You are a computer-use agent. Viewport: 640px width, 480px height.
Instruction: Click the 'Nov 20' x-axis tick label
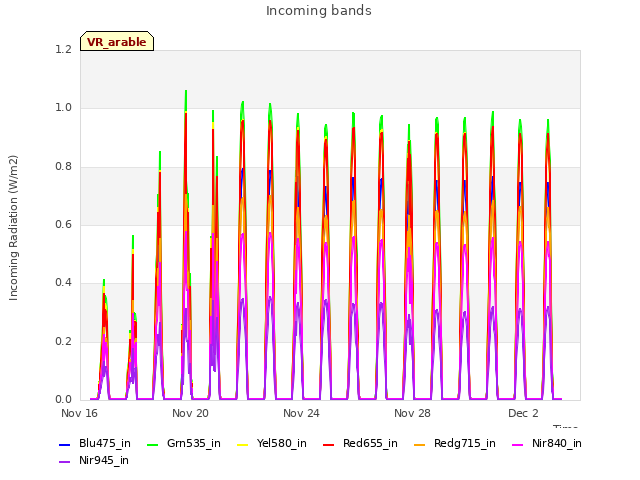point(190,413)
